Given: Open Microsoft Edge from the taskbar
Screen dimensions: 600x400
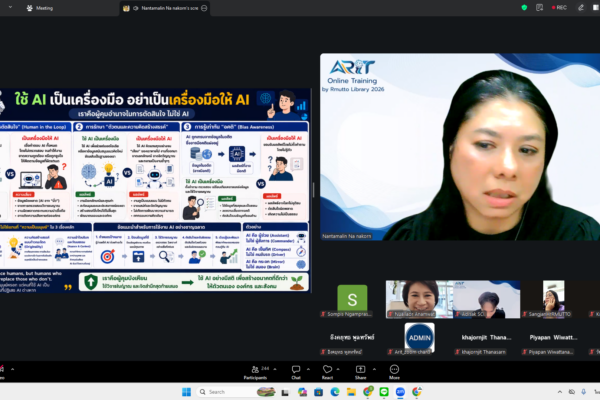Looking at the screenshot, I should click(x=335, y=392).
